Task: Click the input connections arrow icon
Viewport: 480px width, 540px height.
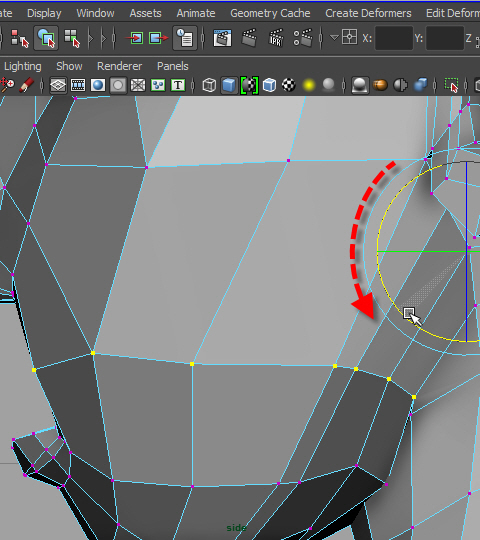Action: click(x=136, y=38)
